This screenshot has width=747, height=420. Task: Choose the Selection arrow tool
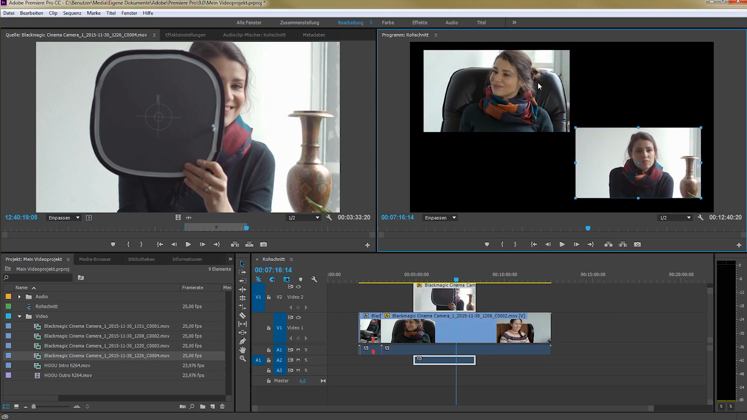pyautogui.click(x=242, y=265)
